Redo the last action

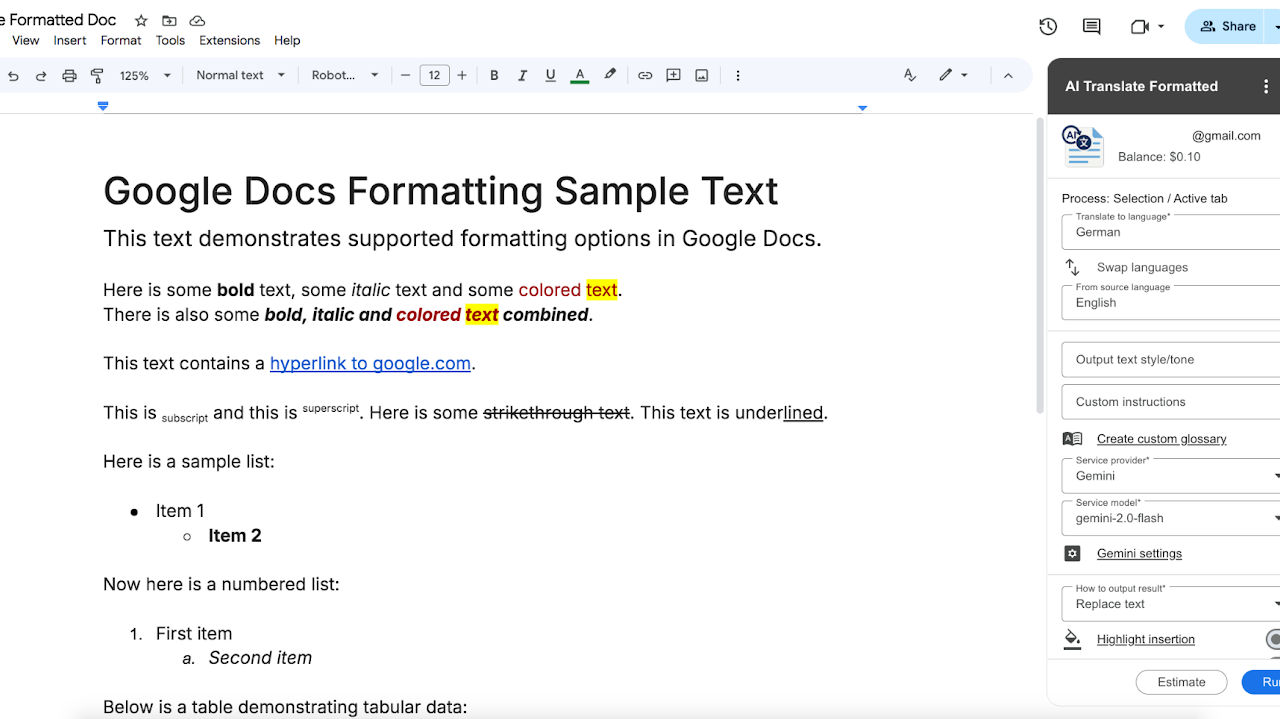tap(41, 76)
